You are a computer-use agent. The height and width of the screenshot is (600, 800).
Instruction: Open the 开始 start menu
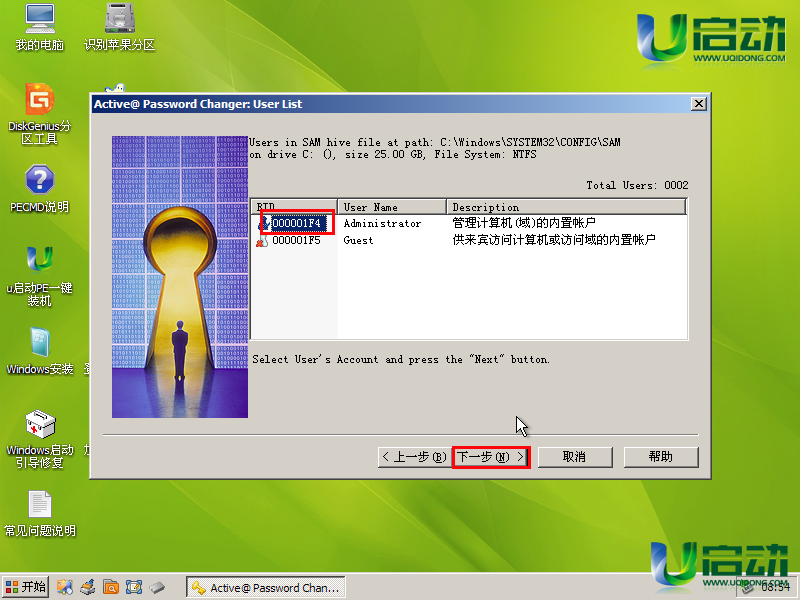(26, 587)
